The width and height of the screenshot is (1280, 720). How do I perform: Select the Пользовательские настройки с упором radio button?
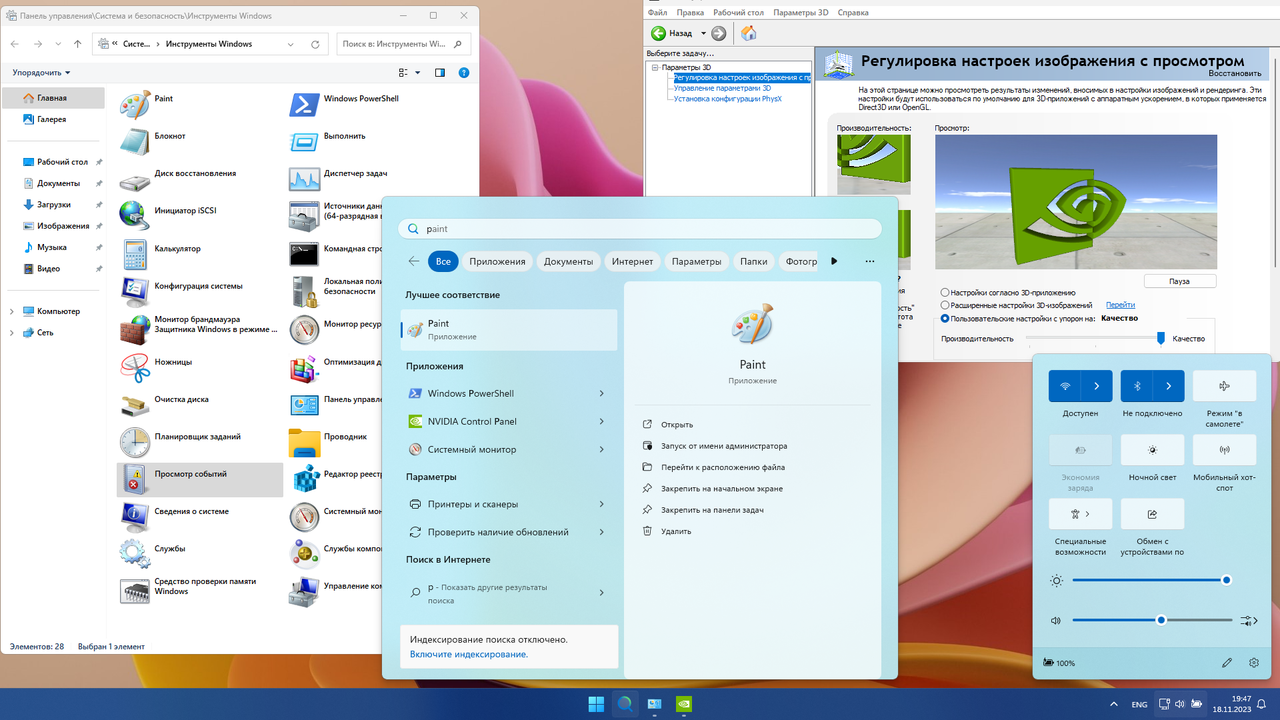(x=945, y=318)
